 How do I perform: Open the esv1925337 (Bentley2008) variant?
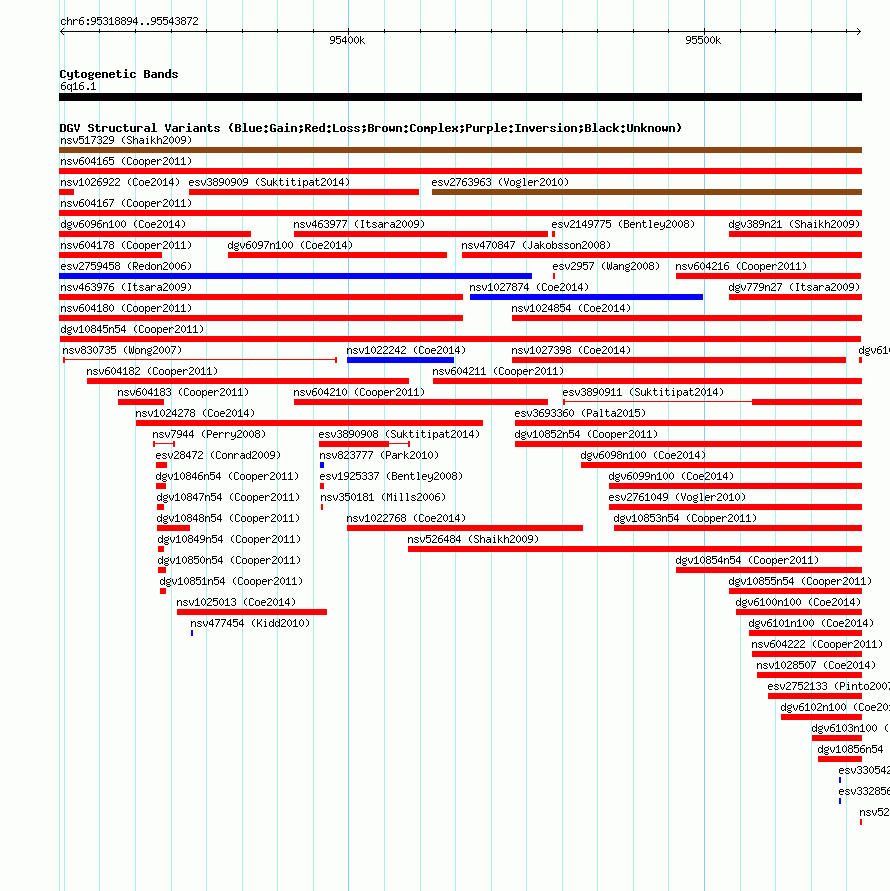click(x=391, y=477)
